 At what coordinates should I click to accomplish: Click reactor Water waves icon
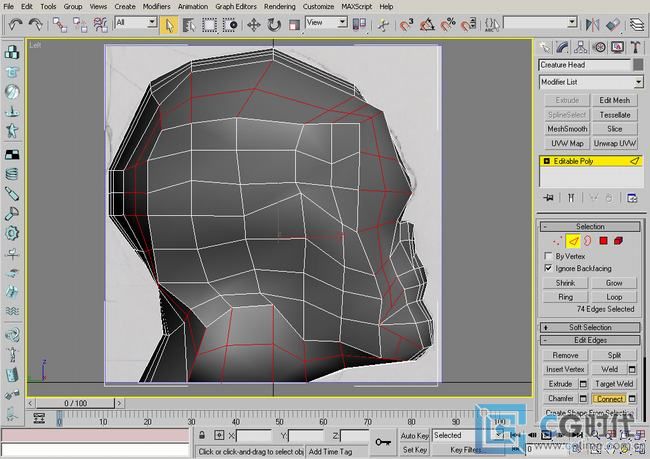click(12, 311)
